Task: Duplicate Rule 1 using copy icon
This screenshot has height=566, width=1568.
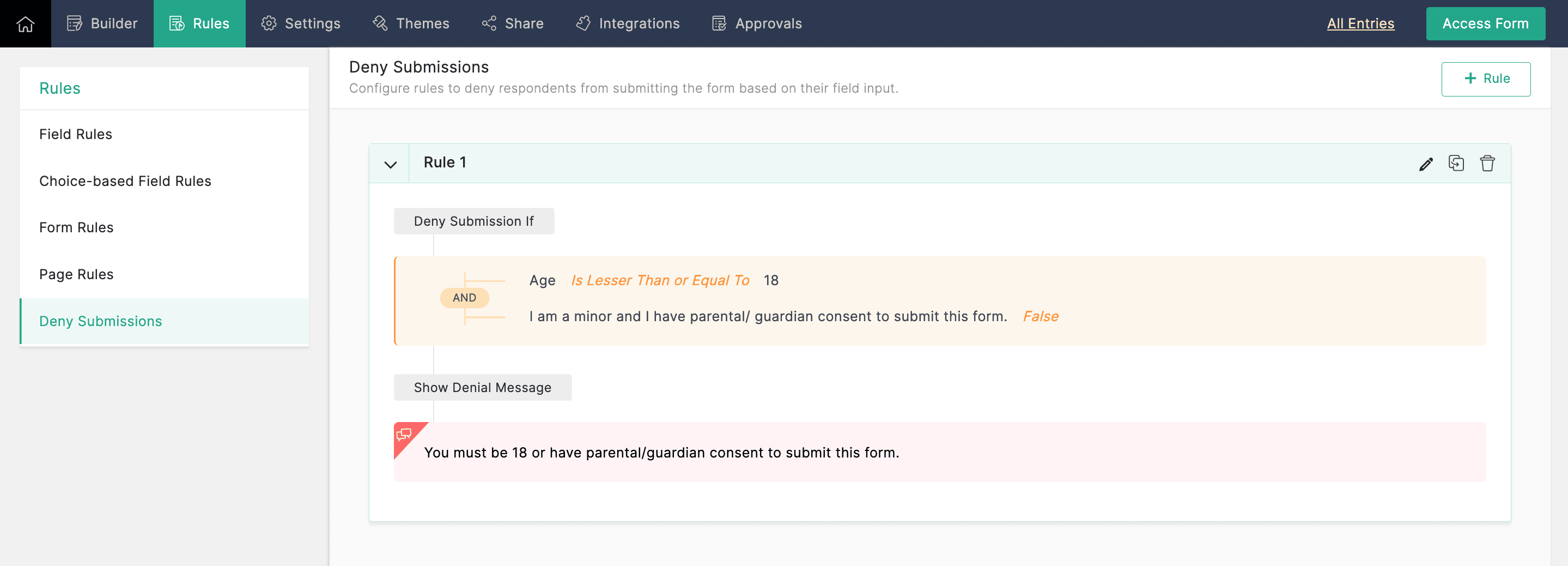Action: [1456, 163]
